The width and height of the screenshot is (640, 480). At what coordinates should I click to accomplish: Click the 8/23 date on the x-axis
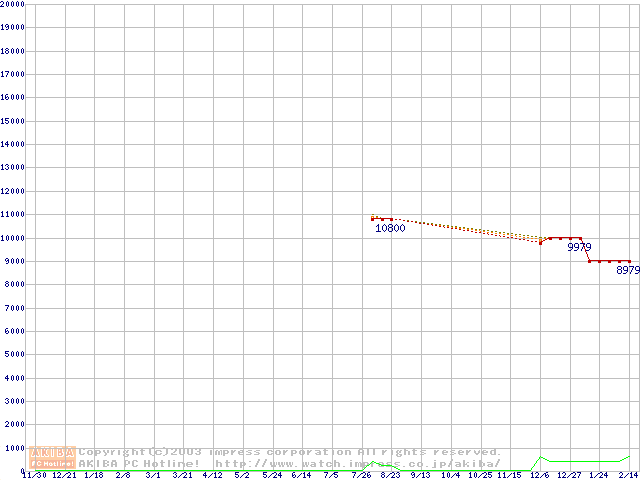pos(390,475)
